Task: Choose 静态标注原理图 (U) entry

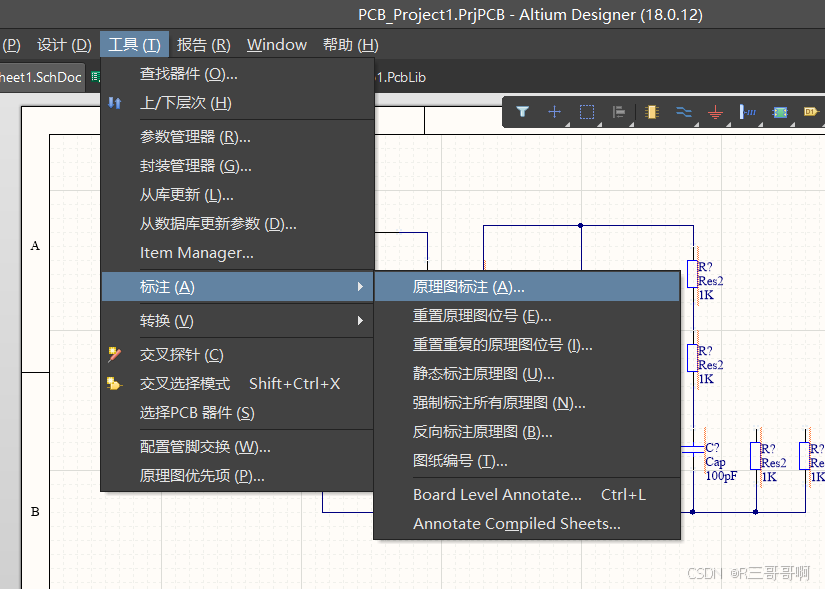Action: pos(527,374)
